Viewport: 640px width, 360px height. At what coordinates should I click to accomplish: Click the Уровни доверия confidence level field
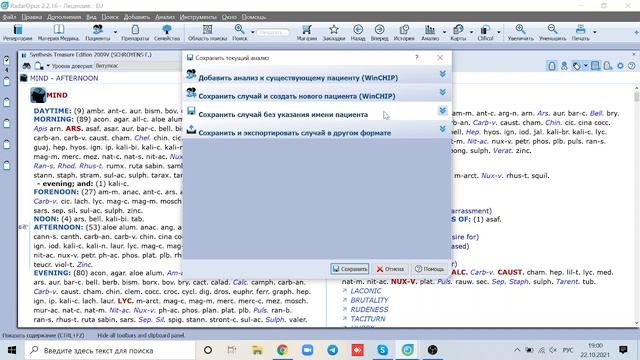click(x=137, y=66)
